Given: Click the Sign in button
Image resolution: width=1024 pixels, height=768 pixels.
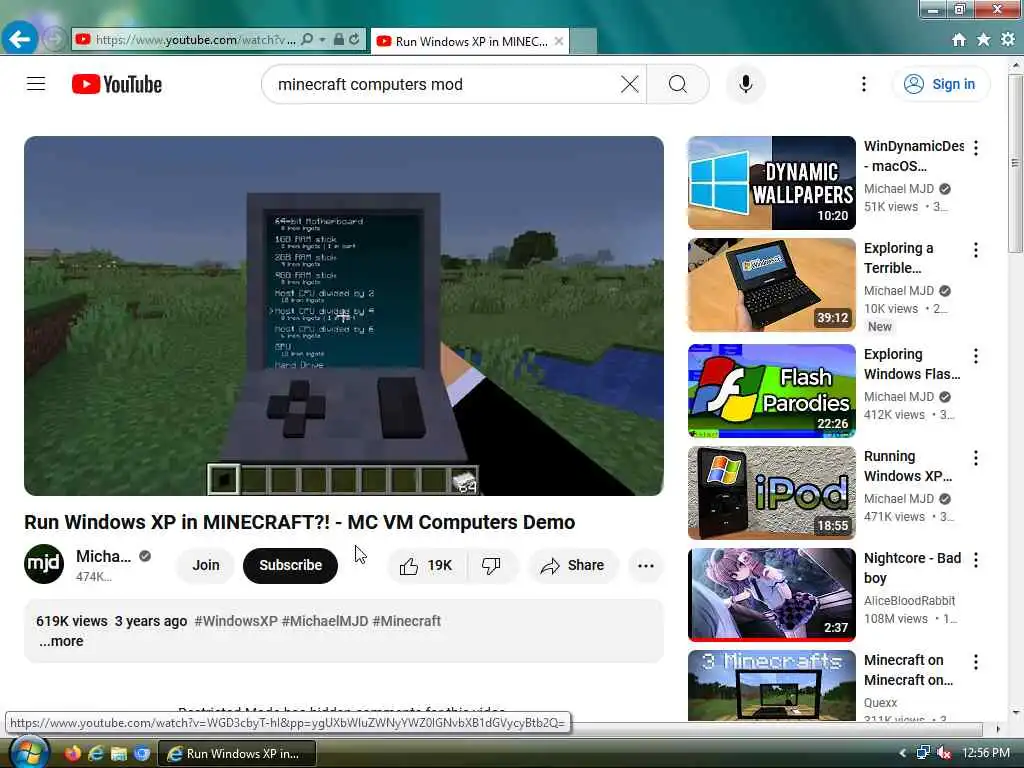Looking at the screenshot, I should pyautogui.click(x=940, y=84).
